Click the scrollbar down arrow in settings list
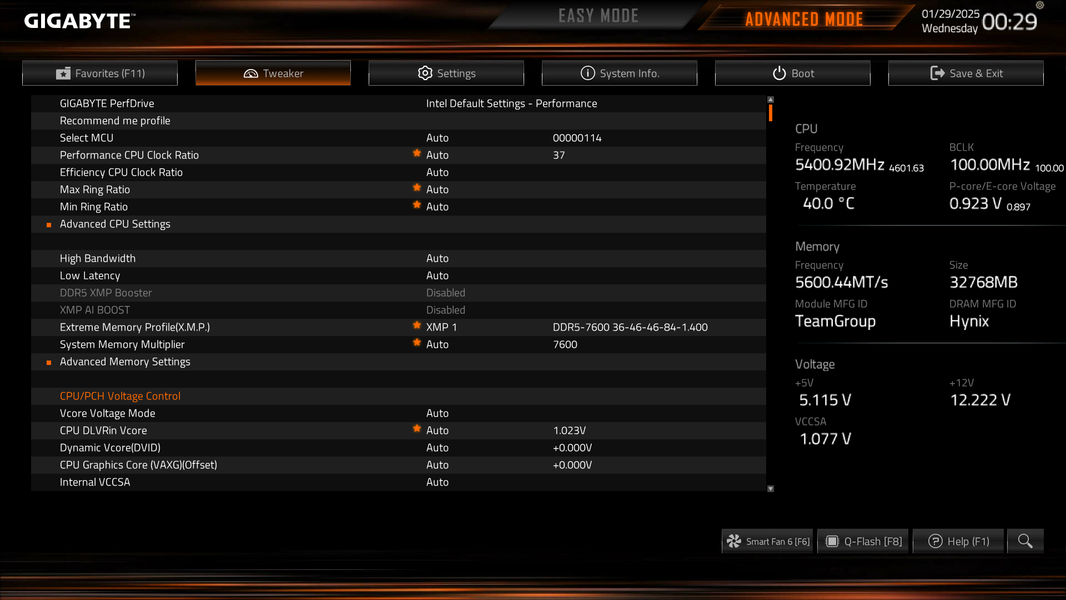Screen dimensions: 1066x600 pos(770,488)
